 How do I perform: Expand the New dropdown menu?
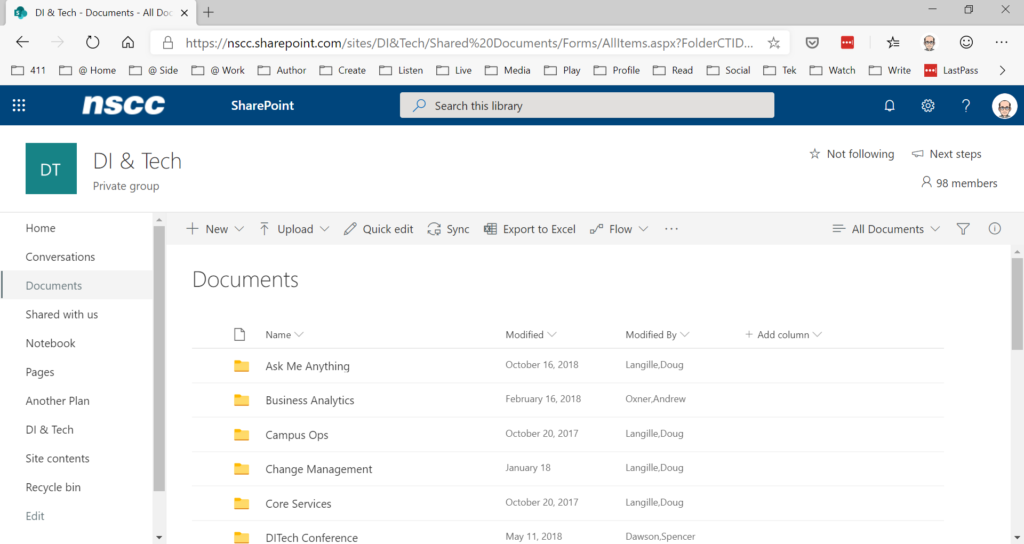(215, 229)
